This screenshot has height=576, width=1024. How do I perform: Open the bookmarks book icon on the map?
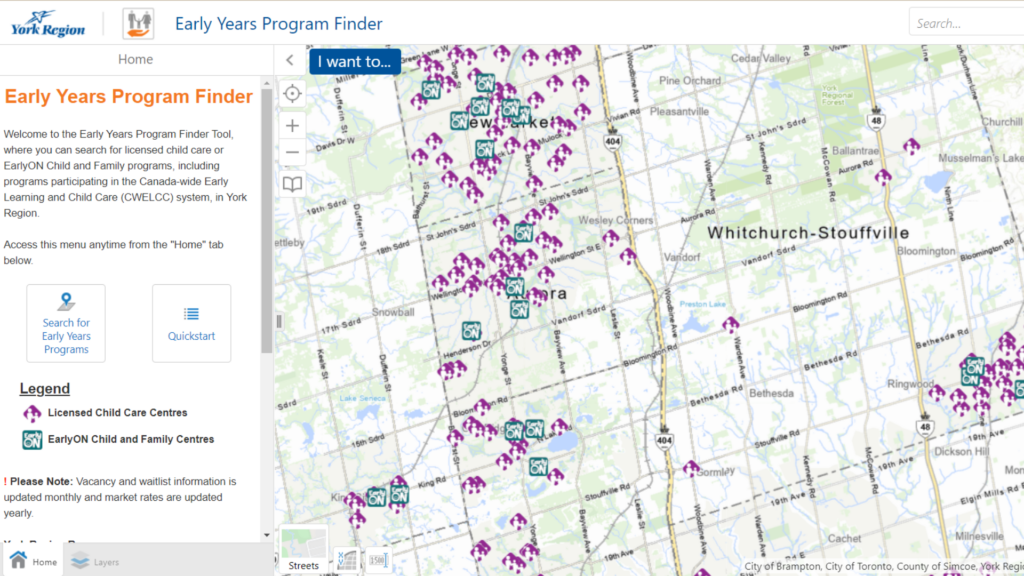click(x=292, y=184)
